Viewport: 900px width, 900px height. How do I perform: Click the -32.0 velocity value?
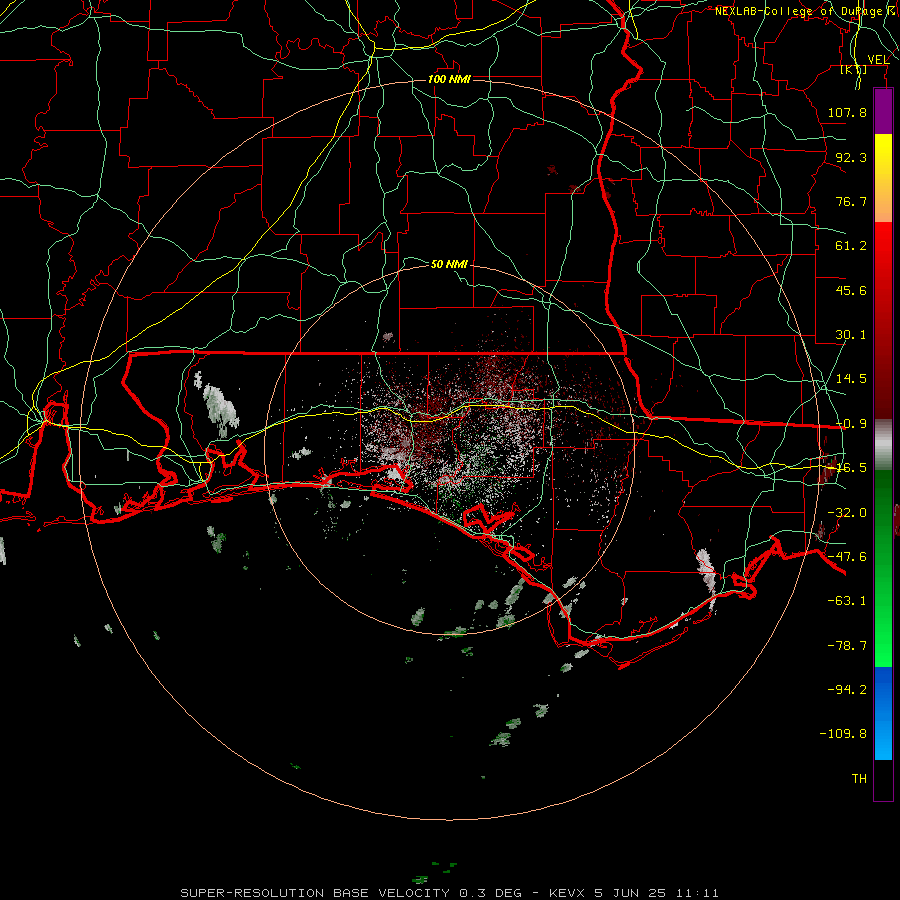coord(847,513)
